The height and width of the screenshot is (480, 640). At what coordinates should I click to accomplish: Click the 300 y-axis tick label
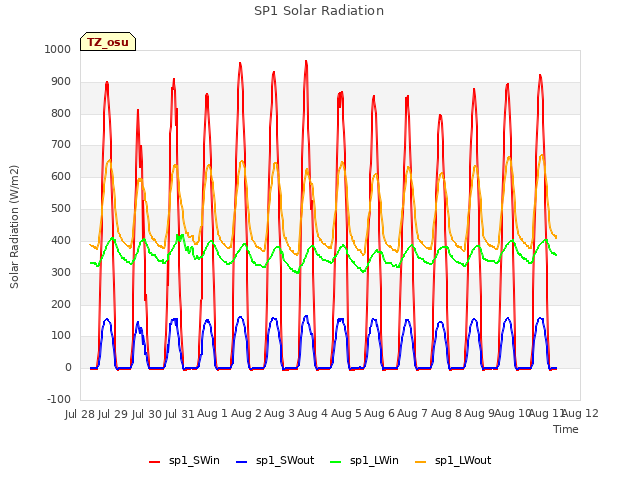click(61, 272)
